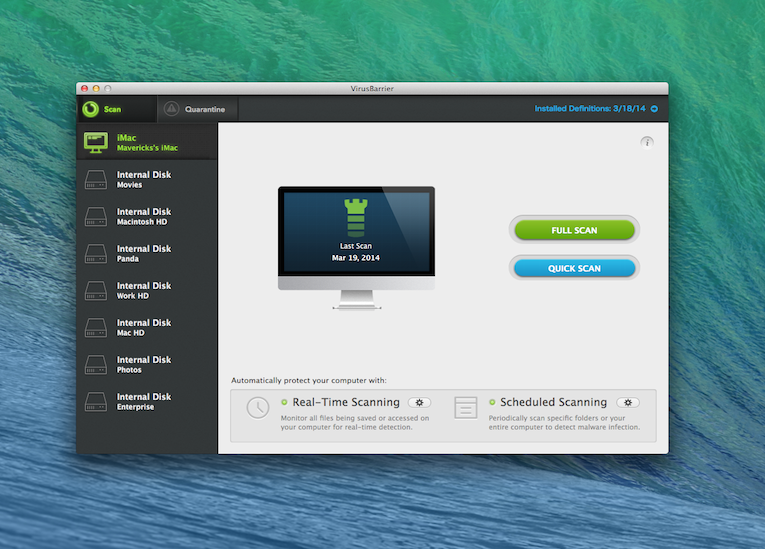
Task: Minimize the VirusBarrier window
Action: pos(96,88)
